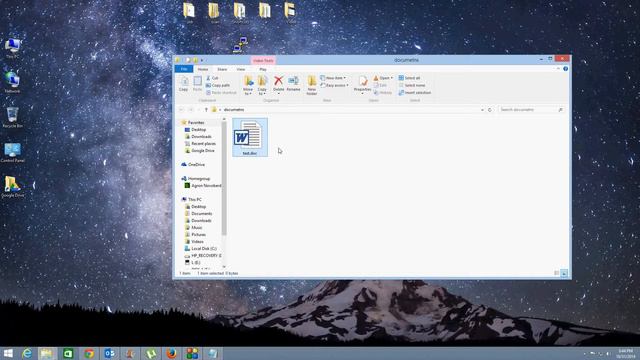Open Local Disk (C:) in navigation pane
Image resolution: width=640 pixels, height=360 pixels.
(204, 249)
